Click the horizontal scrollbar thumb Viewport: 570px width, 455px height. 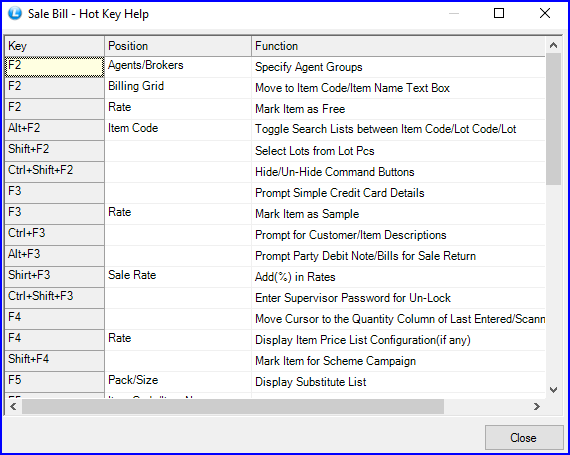233,406
